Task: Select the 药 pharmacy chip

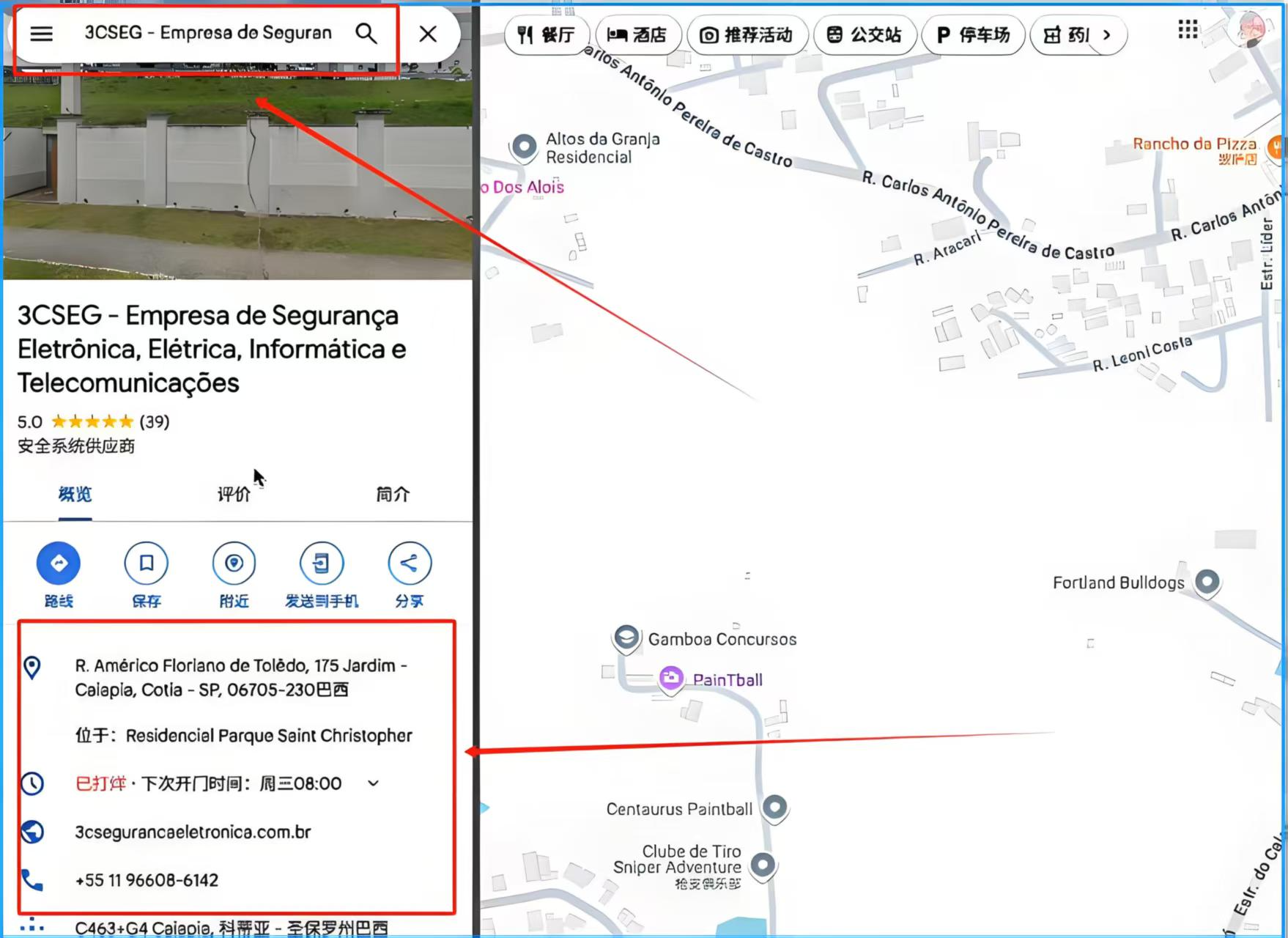Action: 1066,34
